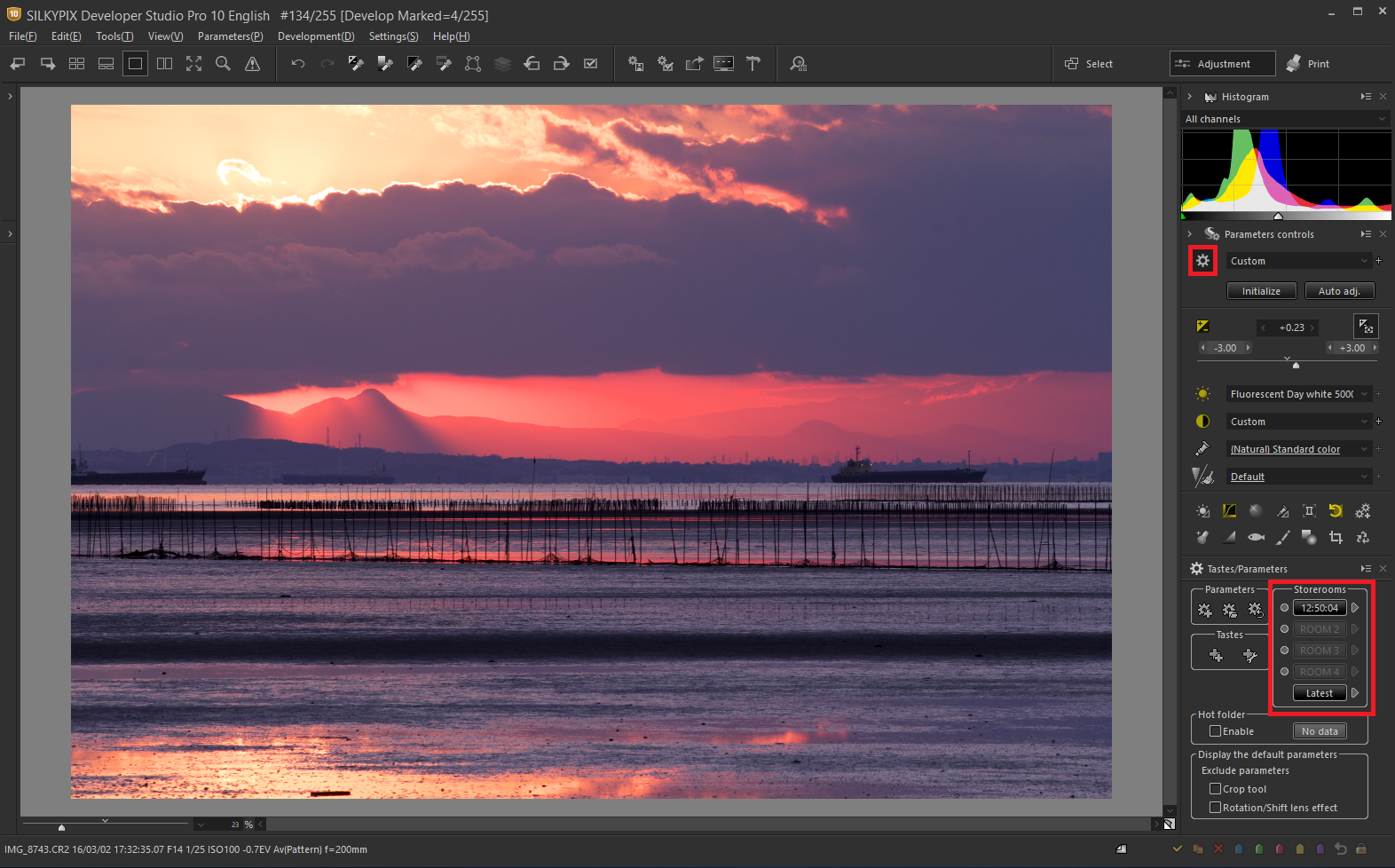The height and width of the screenshot is (868, 1395).
Task: Click the Initialize button
Action: tap(1261, 291)
